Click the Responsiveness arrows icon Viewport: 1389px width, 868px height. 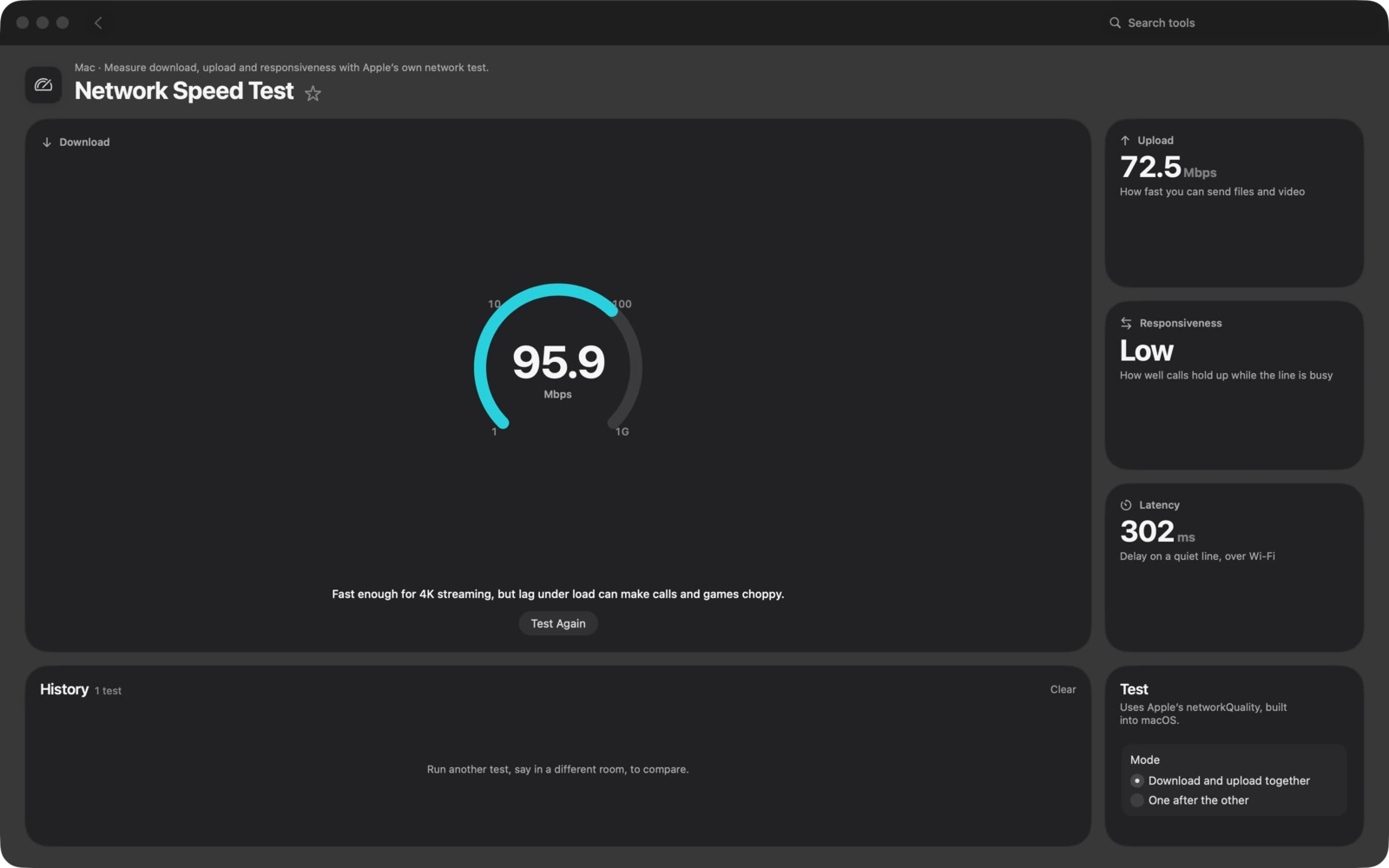click(x=1126, y=323)
